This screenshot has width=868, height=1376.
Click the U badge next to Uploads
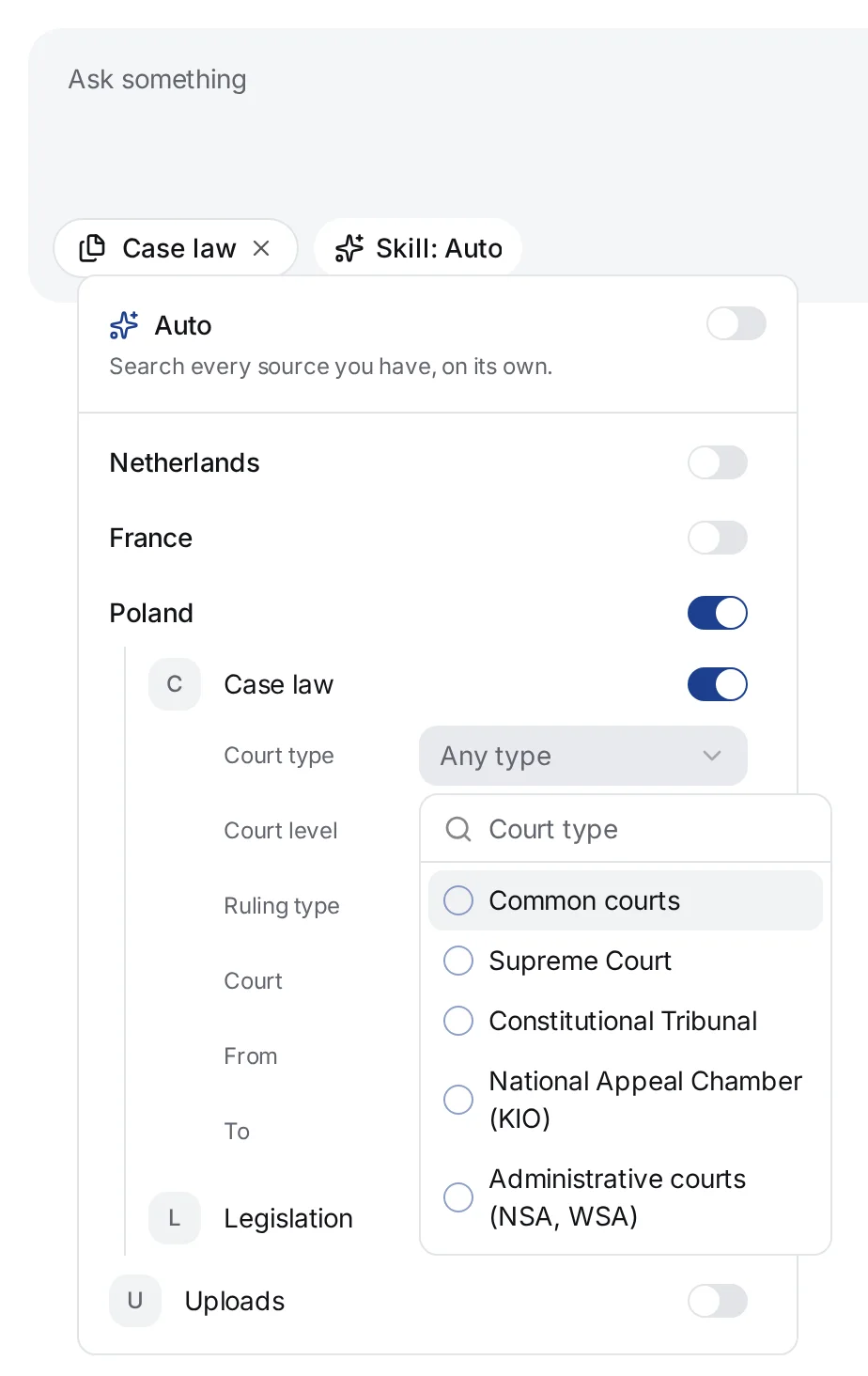pyautogui.click(x=135, y=1301)
